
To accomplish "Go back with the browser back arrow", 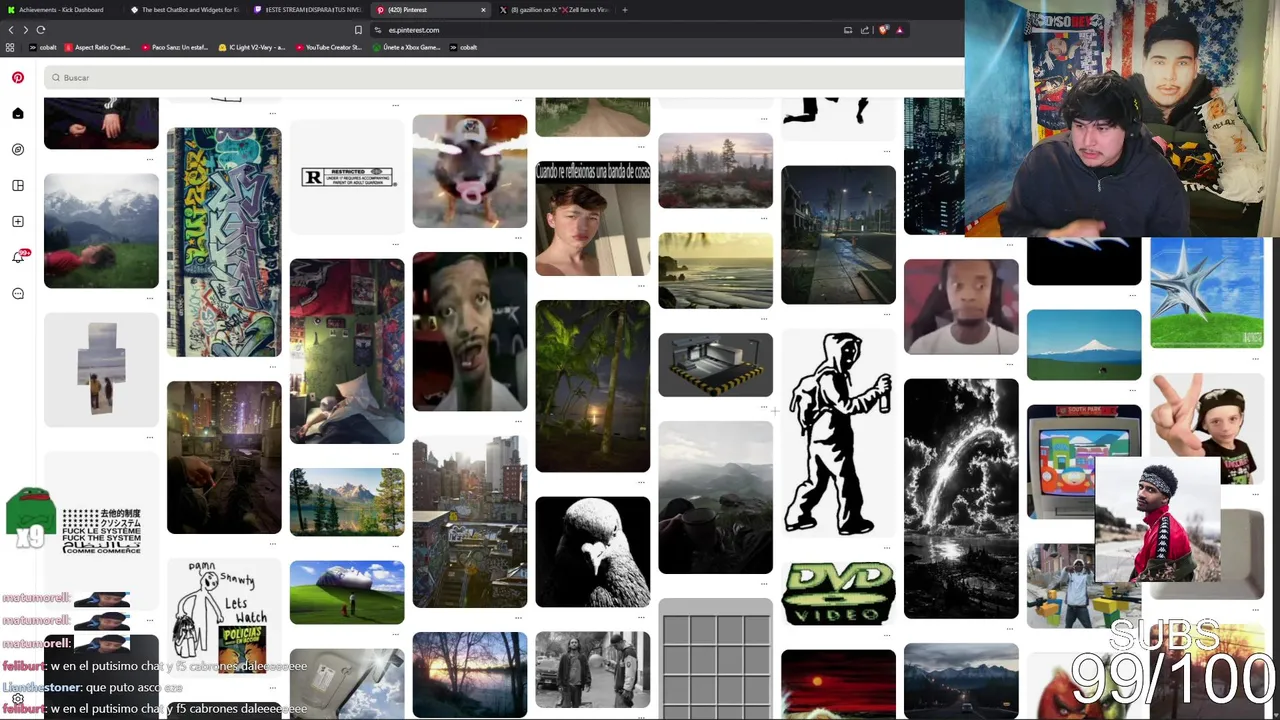I will (11, 30).
